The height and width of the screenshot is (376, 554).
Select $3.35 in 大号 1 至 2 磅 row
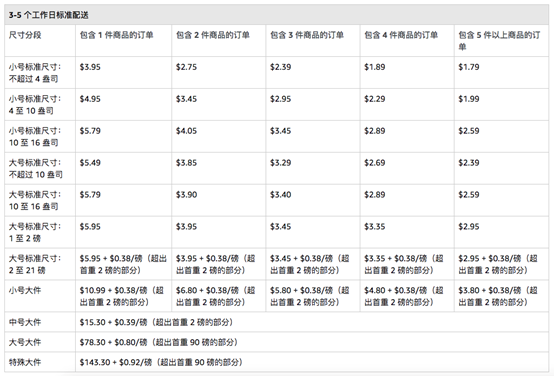375,227
